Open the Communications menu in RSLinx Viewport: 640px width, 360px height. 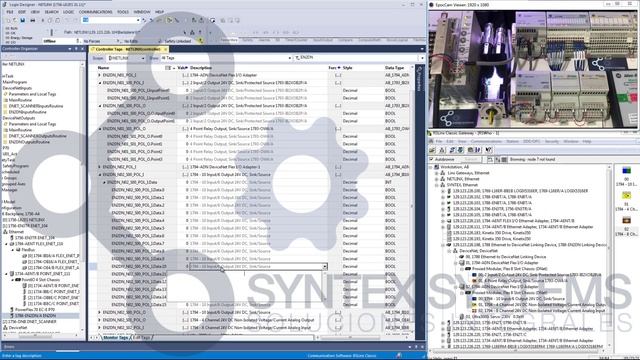tap(486, 141)
